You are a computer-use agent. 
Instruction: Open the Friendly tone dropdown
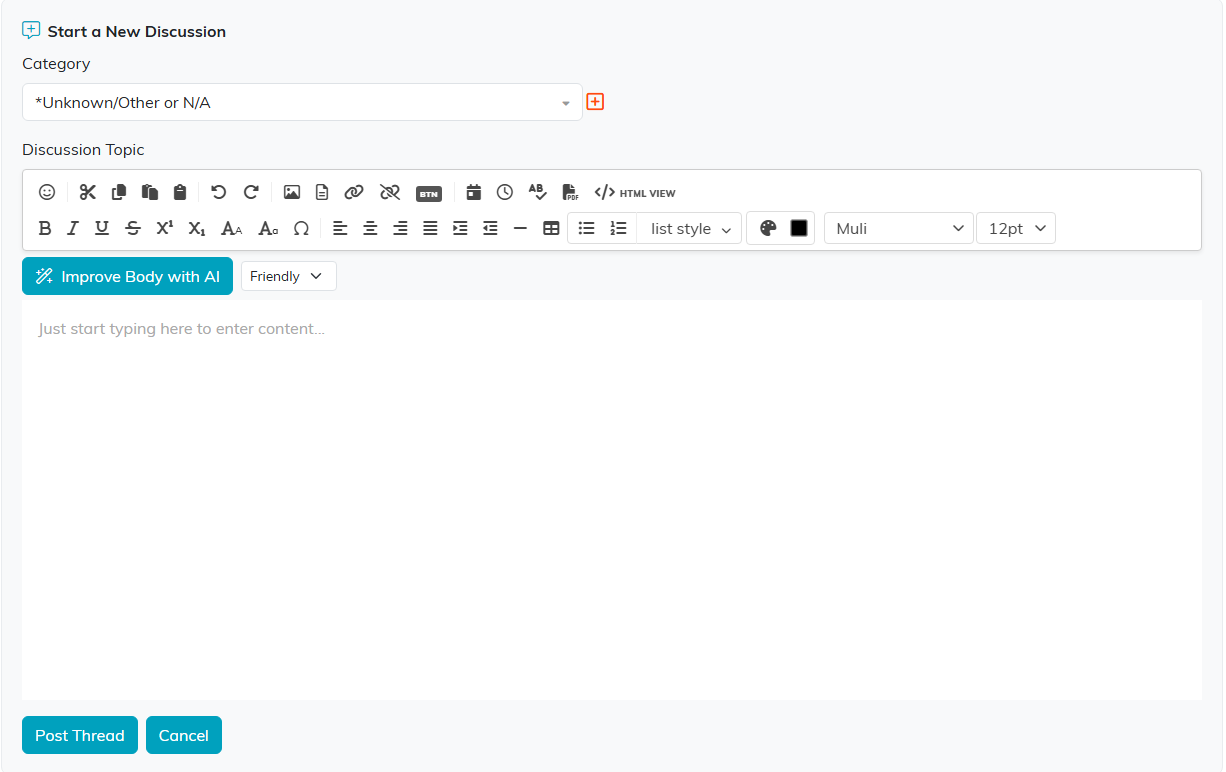pyautogui.click(x=289, y=276)
